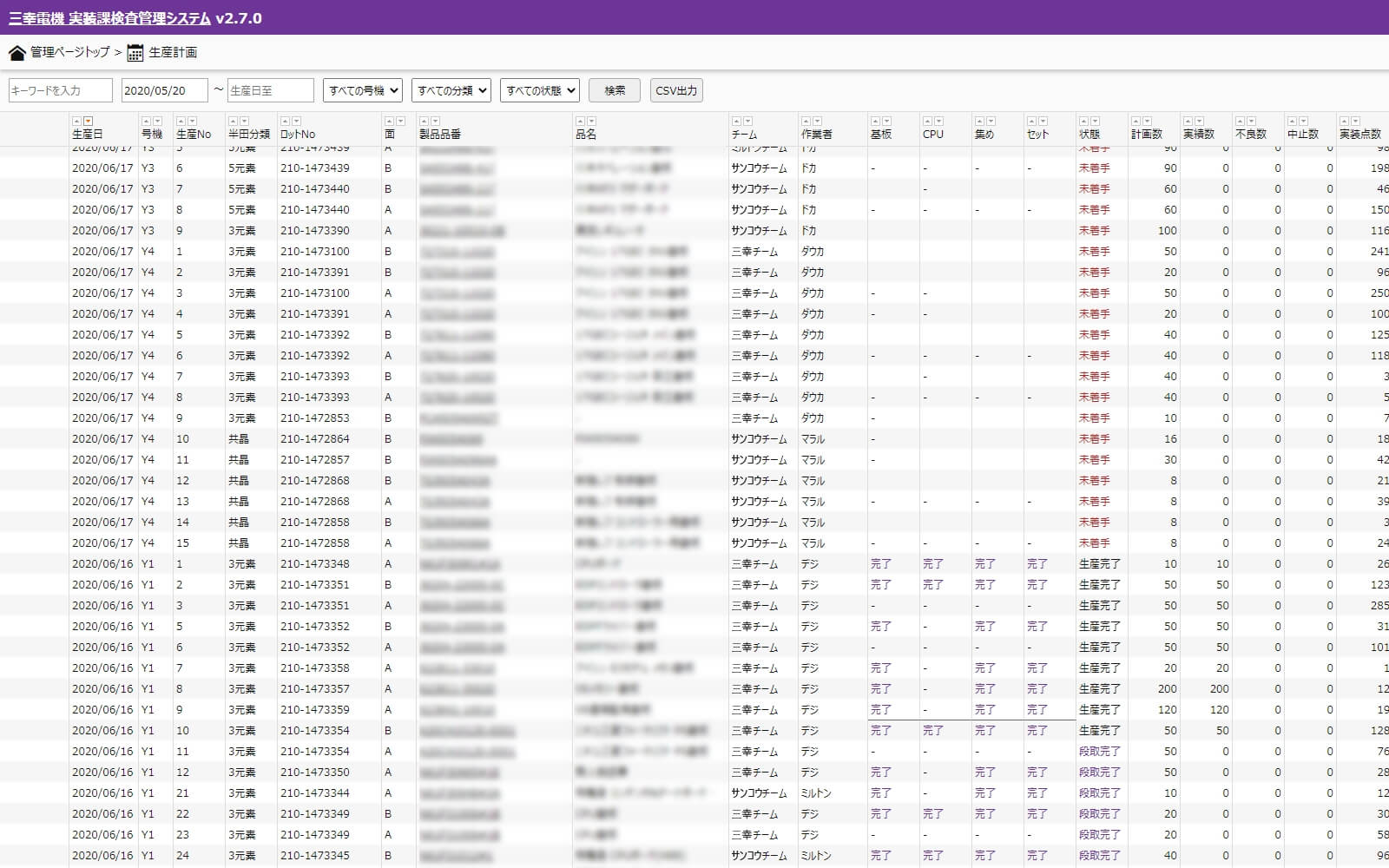This screenshot has width=1389, height=868.
Task: Click 未着手 status for lot 210-1472853
Action: (1095, 418)
